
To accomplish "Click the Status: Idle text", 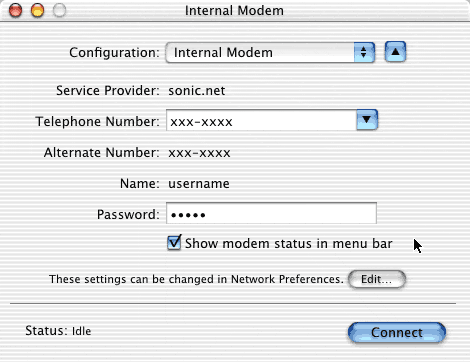I will click(x=58, y=331).
